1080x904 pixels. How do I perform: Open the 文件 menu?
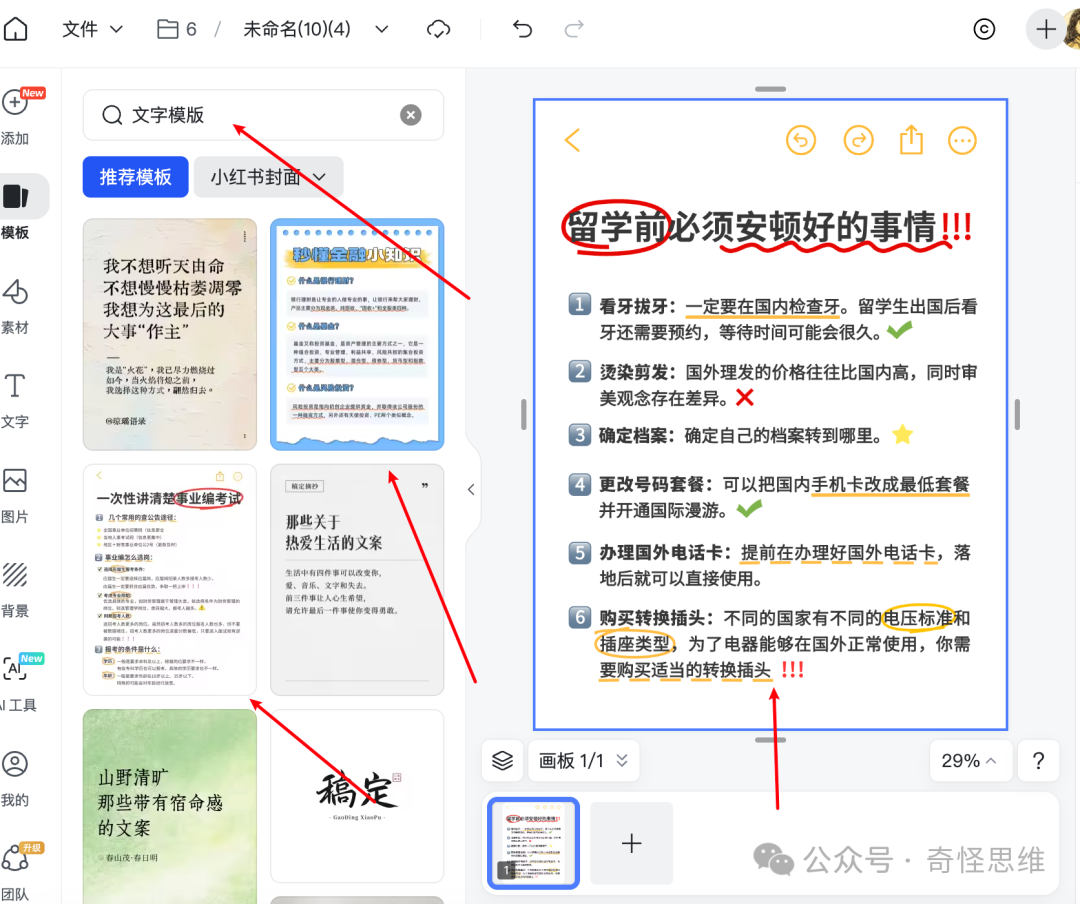pos(92,29)
